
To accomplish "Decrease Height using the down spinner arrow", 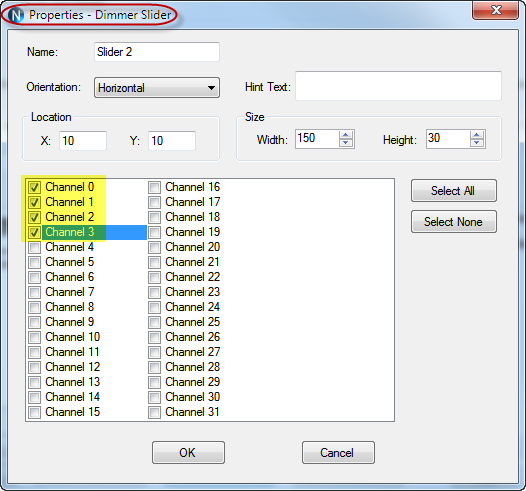I will 476,143.
